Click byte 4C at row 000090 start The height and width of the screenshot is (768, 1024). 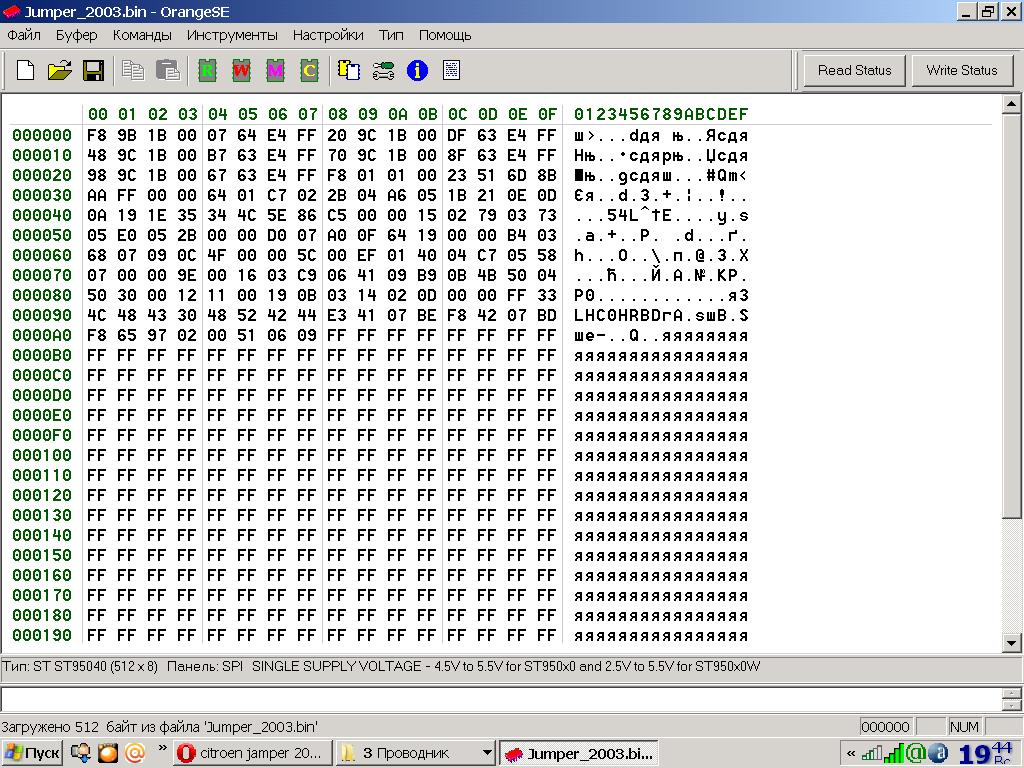point(97,315)
